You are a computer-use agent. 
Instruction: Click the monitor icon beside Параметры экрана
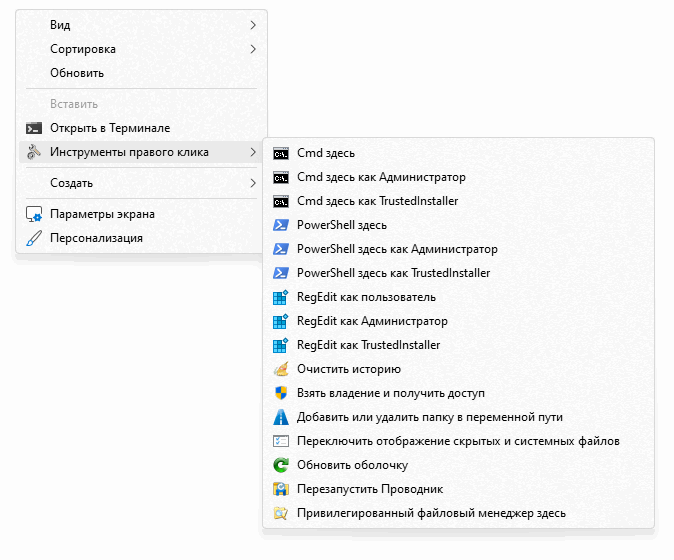pyautogui.click(x=34, y=214)
